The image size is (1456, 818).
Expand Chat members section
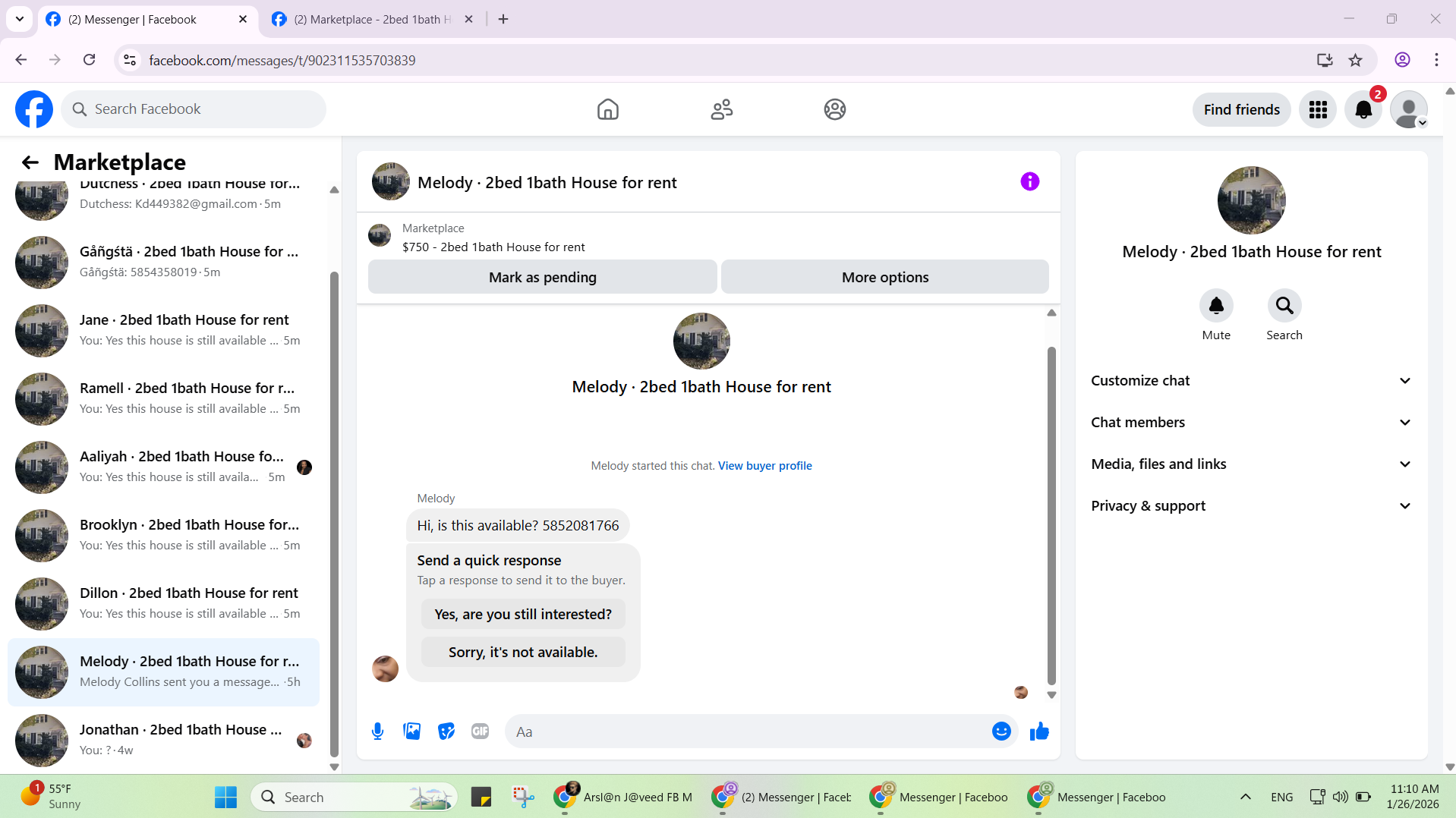1251,423
